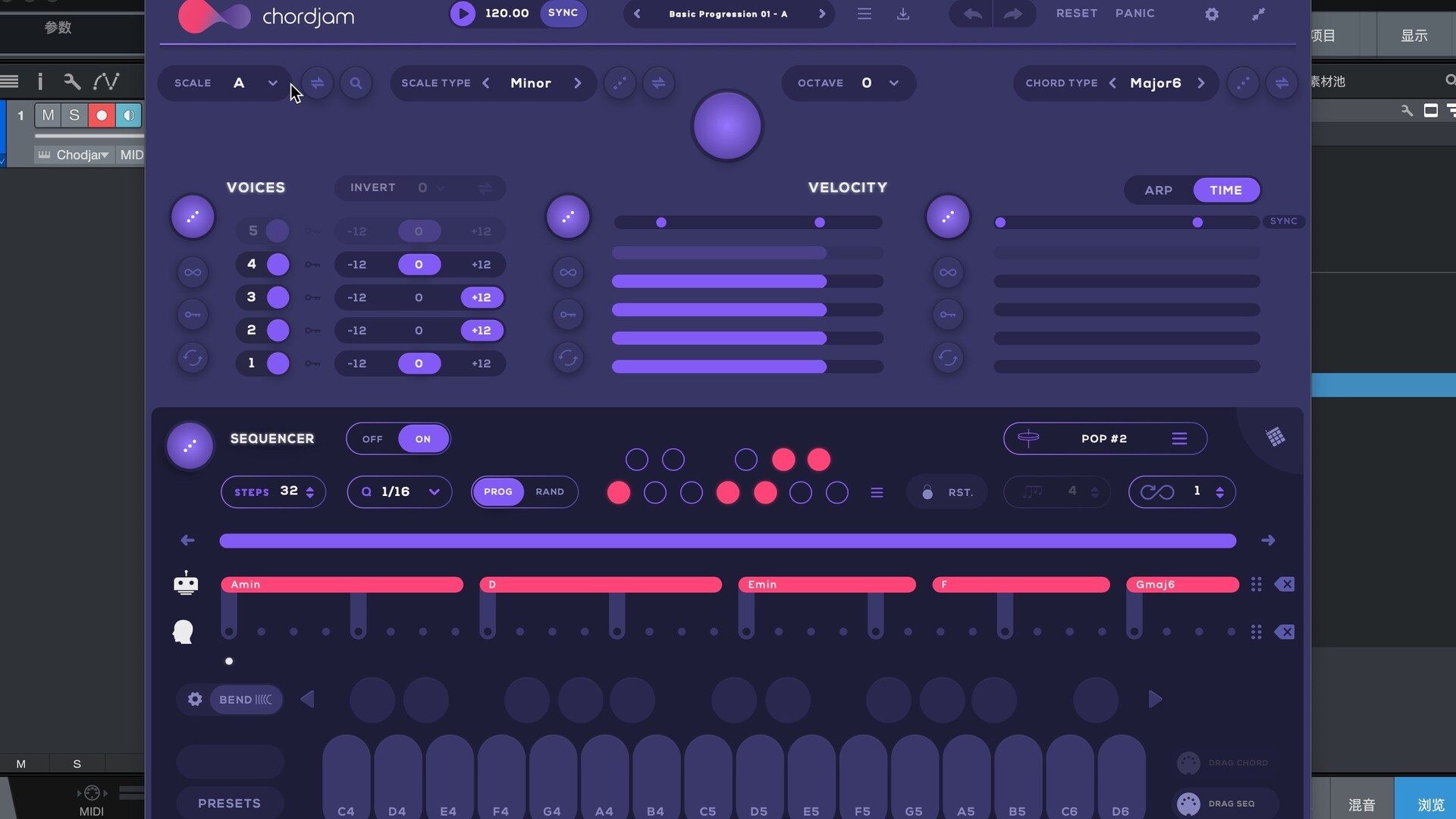The width and height of the screenshot is (1456, 819).
Task: Click the dice grid icon in the sequencer corner
Action: (x=1276, y=437)
